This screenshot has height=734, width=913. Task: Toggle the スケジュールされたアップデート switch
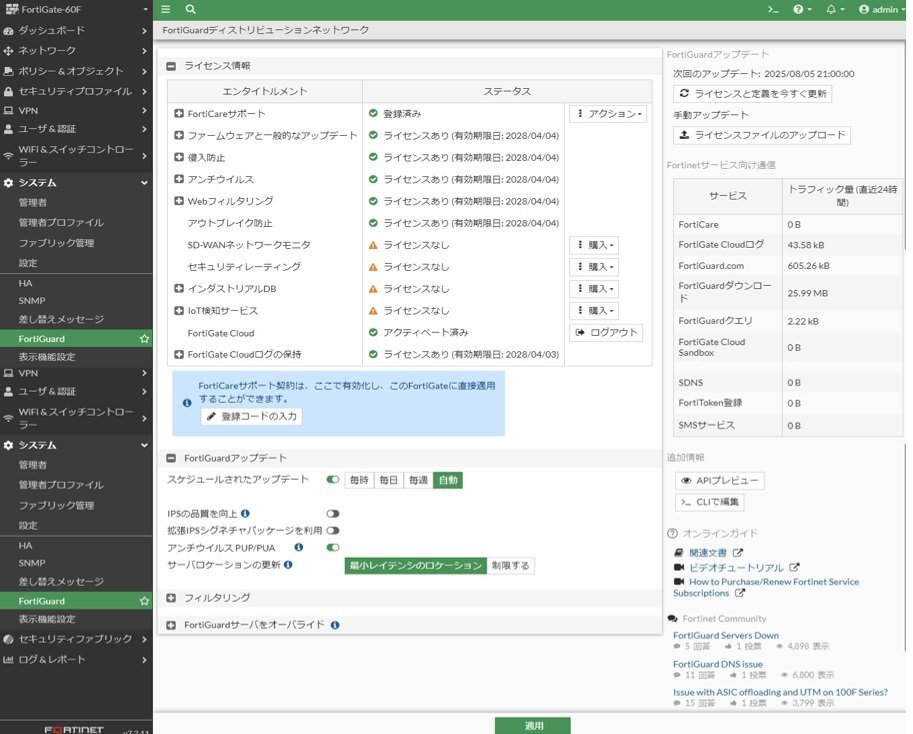point(333,480)
